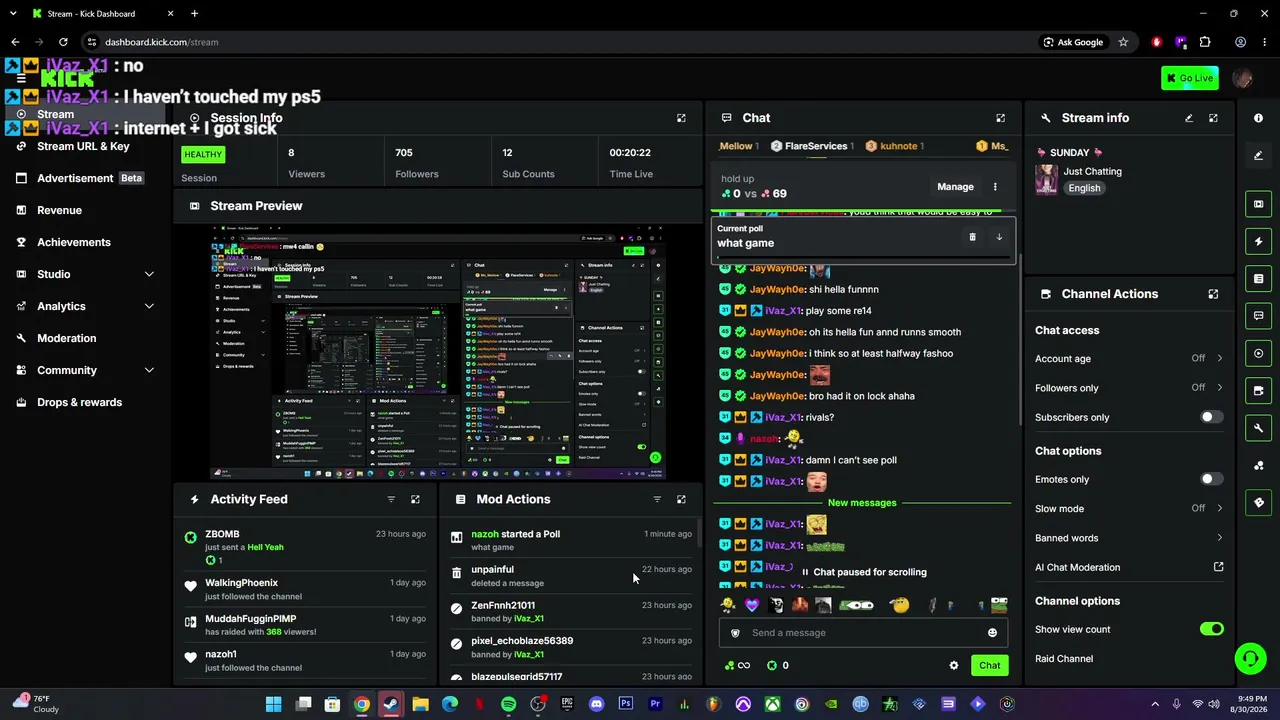Click the browser address bar
The width and height of the screenshot is (1280, 720).
tap(560, 42)
